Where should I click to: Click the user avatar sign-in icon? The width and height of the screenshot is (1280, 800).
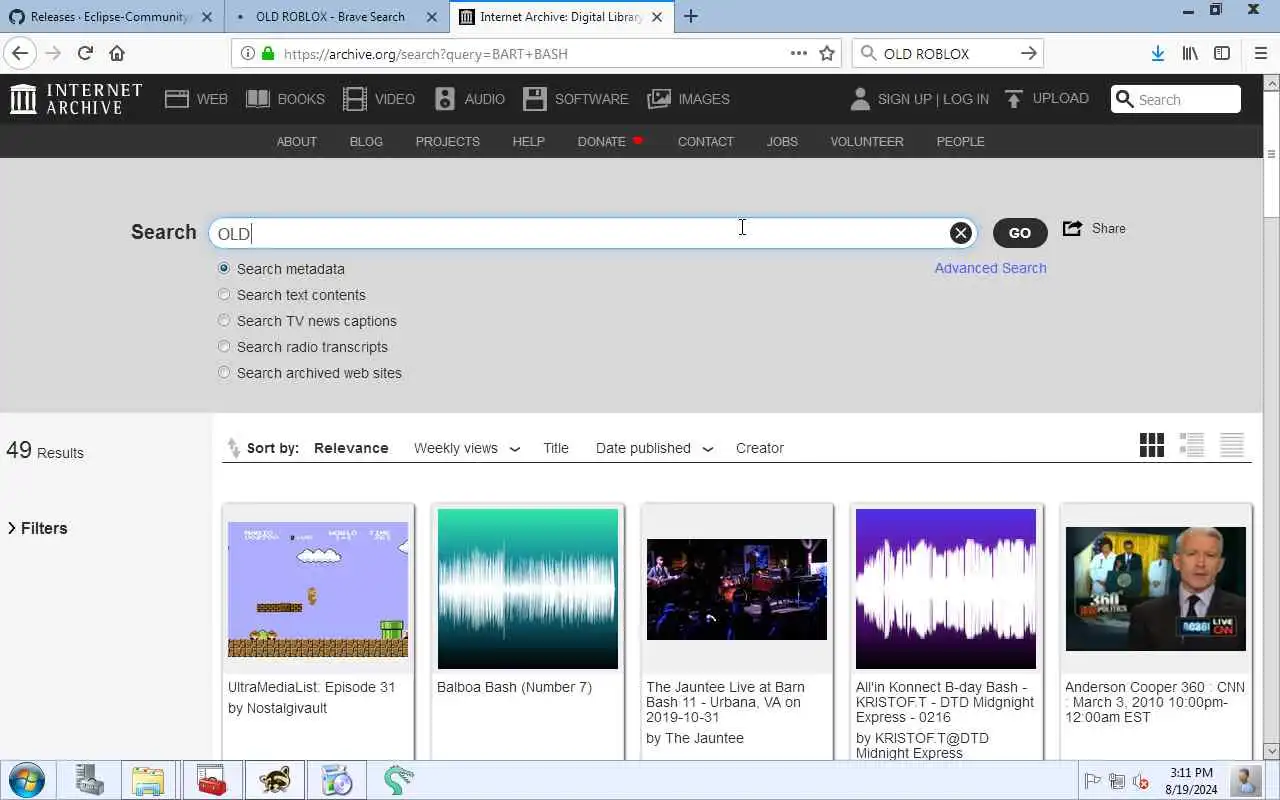(x=860, y=99)
